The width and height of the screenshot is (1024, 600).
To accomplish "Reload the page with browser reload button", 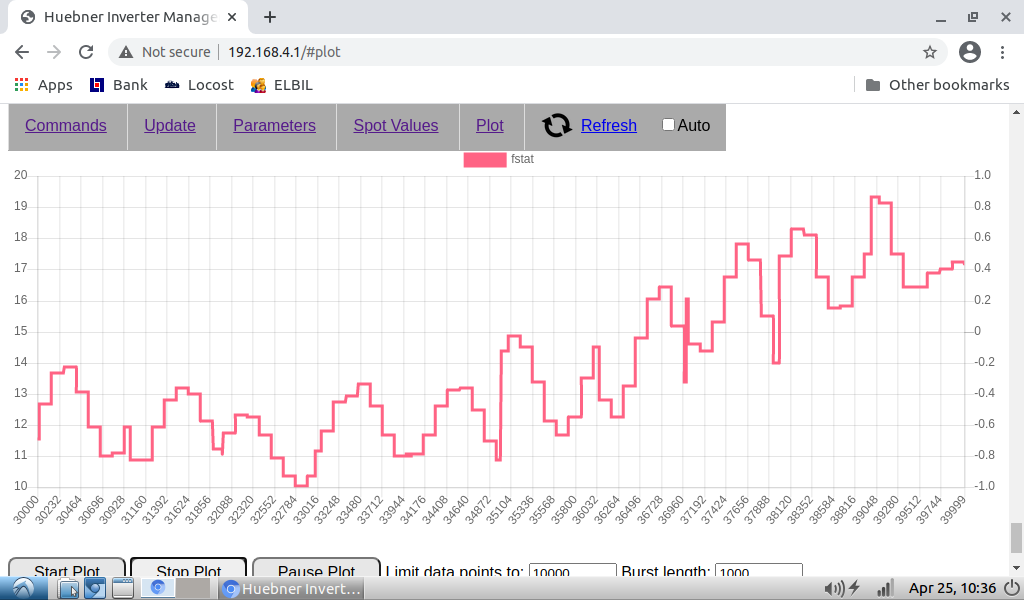I will point(86,52).
